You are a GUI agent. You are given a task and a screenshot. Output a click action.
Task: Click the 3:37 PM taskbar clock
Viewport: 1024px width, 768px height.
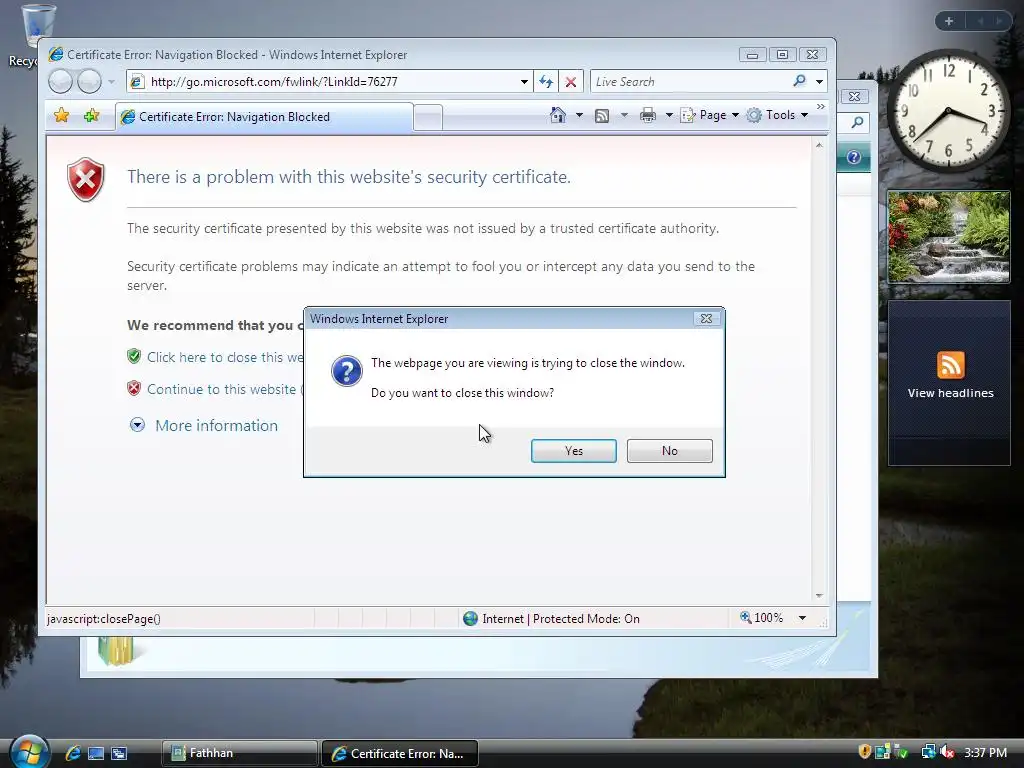985,752
